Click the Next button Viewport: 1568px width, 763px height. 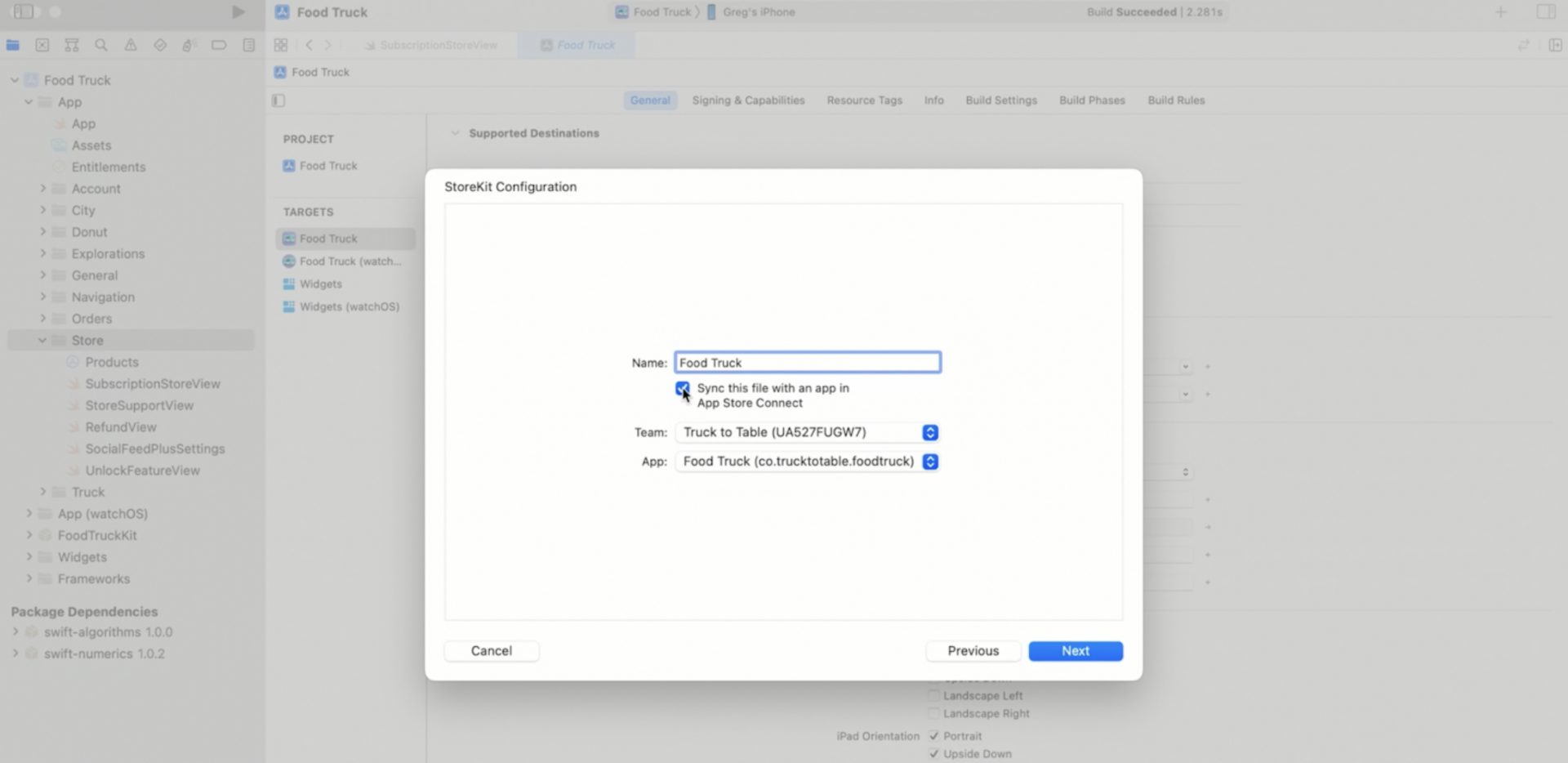pyautogui.click(x=1076, y=651)
